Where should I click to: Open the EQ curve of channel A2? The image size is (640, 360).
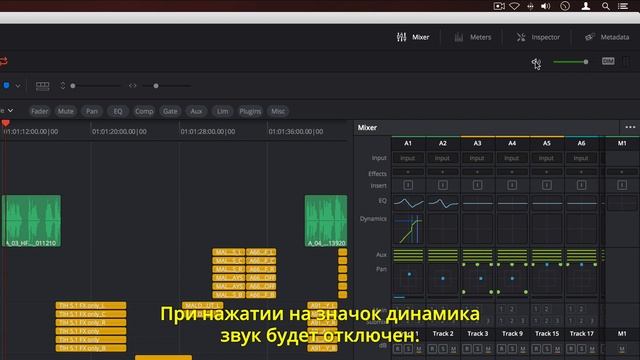443,203
